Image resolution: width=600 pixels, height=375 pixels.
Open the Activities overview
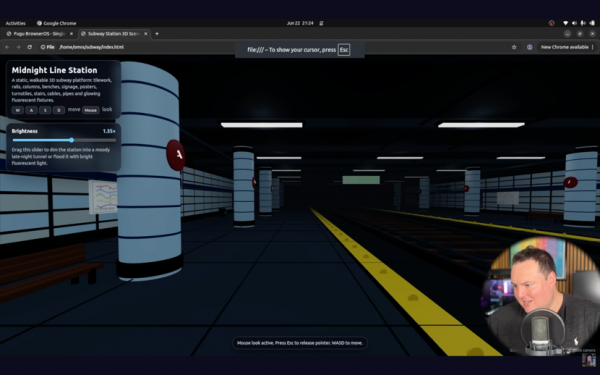point(15,23)
